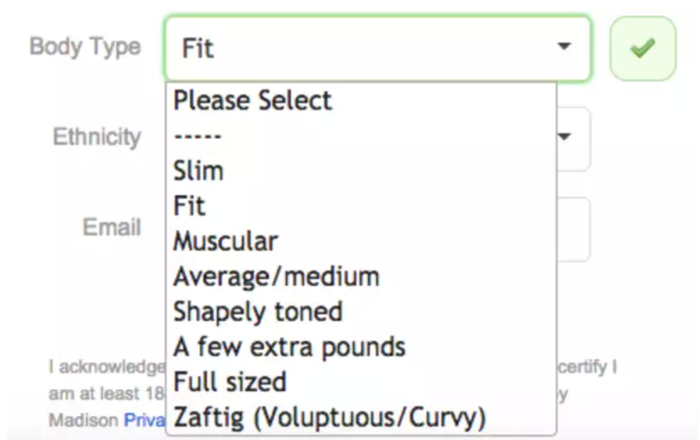Choose "A few extra pounds"
This screenshot has width=700, height=440.
coord(289,347)
